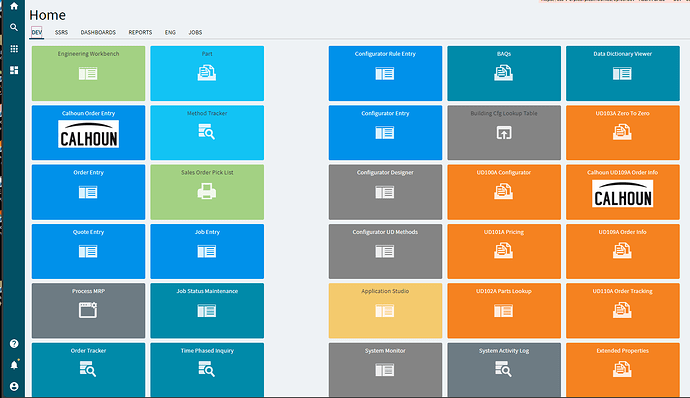Select the REPORTS tab

140,33
